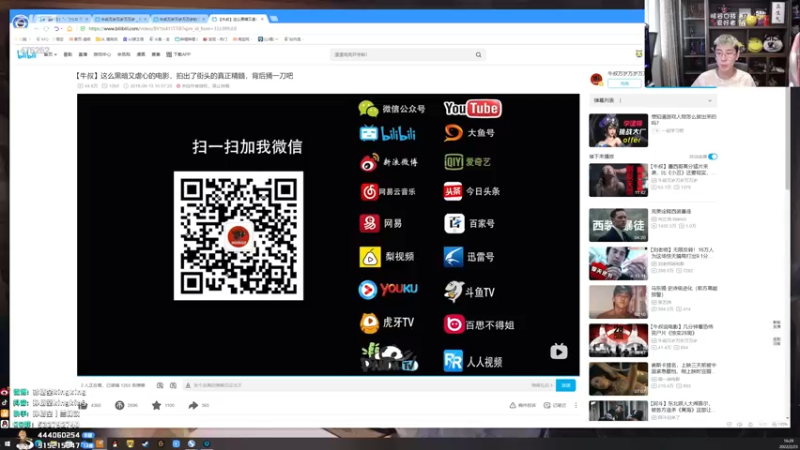Open the 首页 header dropdown
800x450 pixels.
[x=49, y=54]
